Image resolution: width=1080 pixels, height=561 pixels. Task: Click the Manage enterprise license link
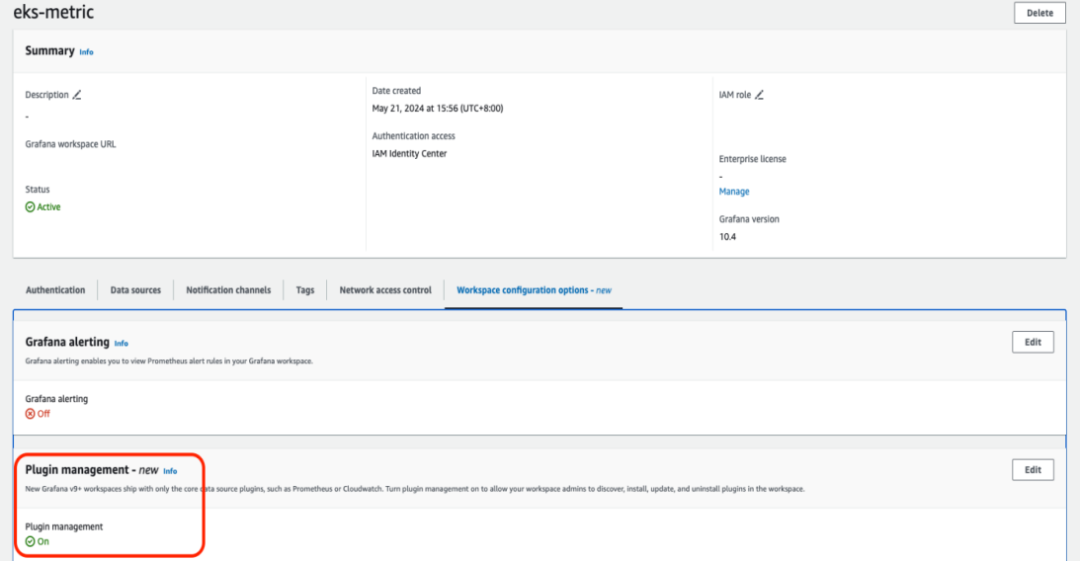(x=734, y=192)
